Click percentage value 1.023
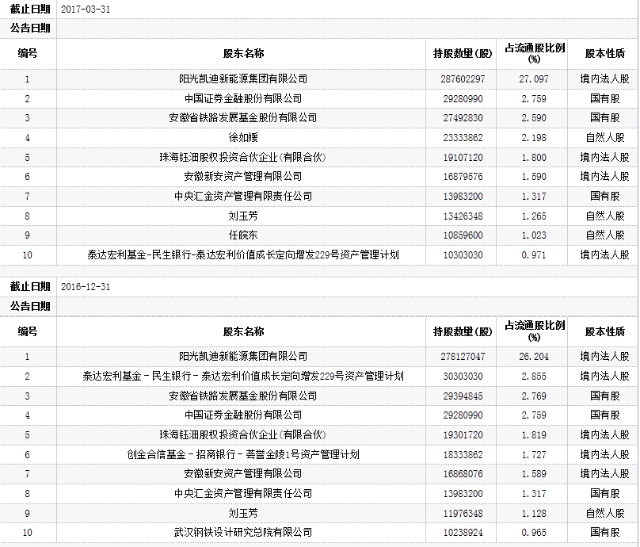The width and height of the screenshot is (640, 547). point(534,235)
